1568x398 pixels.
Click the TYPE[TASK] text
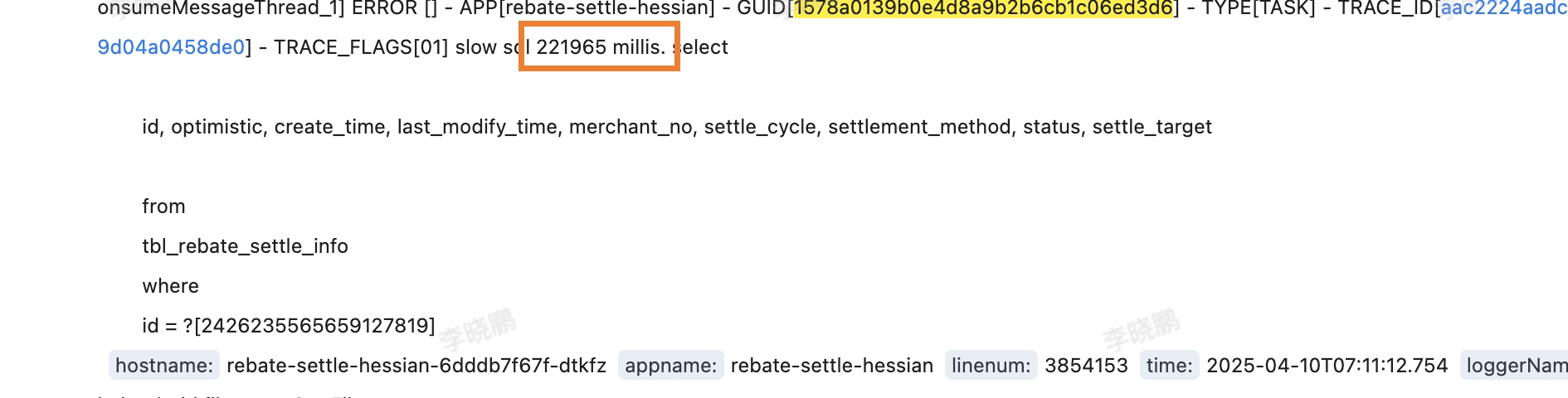(x=1259, y=8)
